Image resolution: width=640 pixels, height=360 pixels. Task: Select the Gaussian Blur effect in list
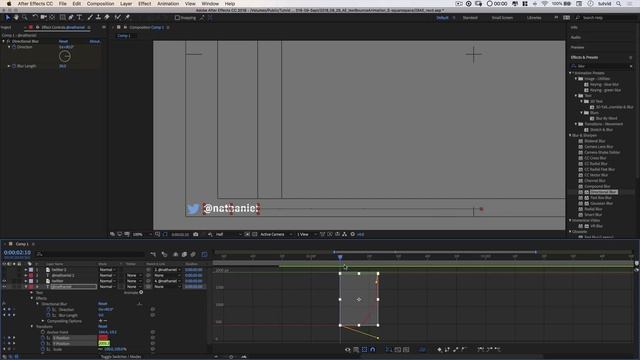pyautogui.click(x=601, y=203)
